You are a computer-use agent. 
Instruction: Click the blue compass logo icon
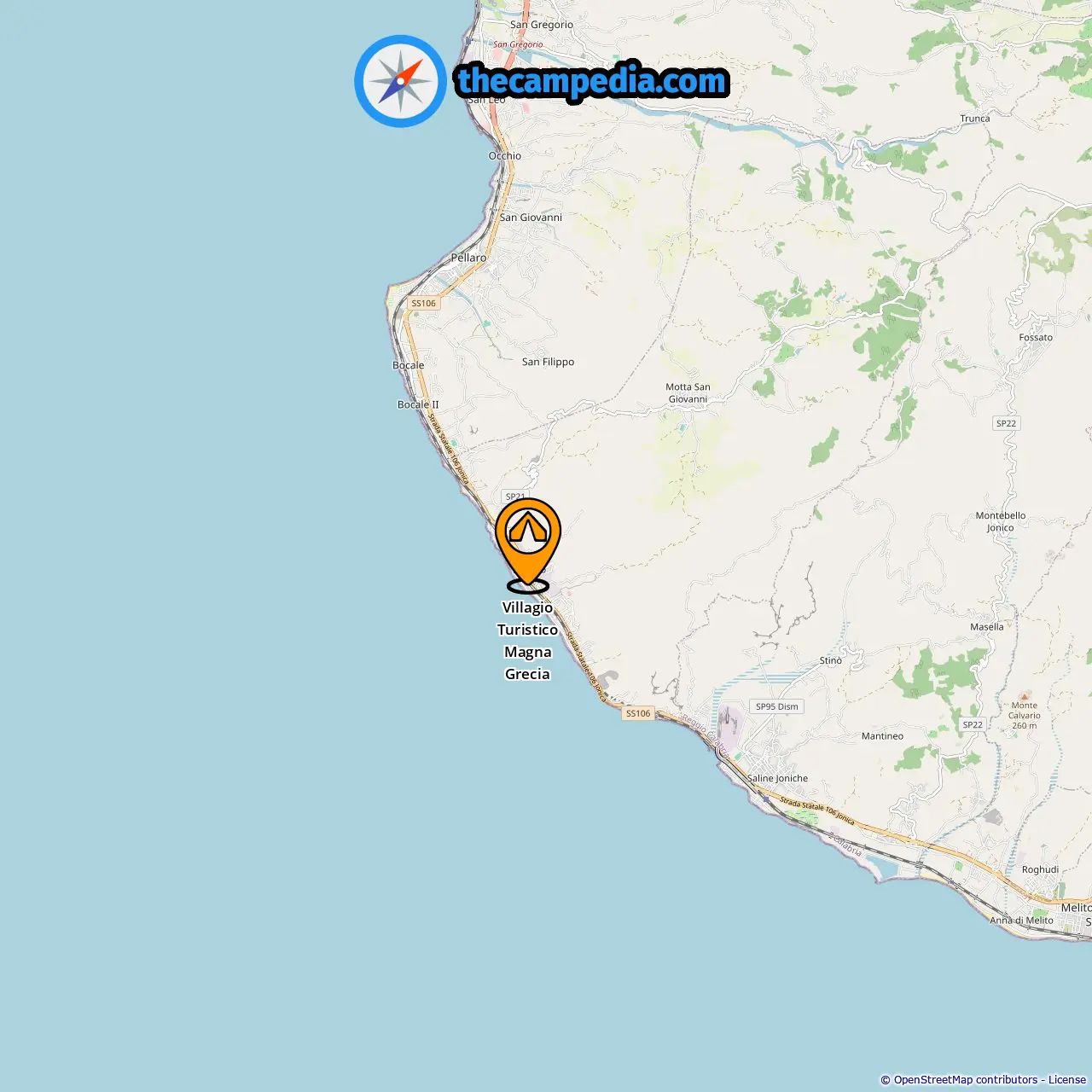coord(400,81)
